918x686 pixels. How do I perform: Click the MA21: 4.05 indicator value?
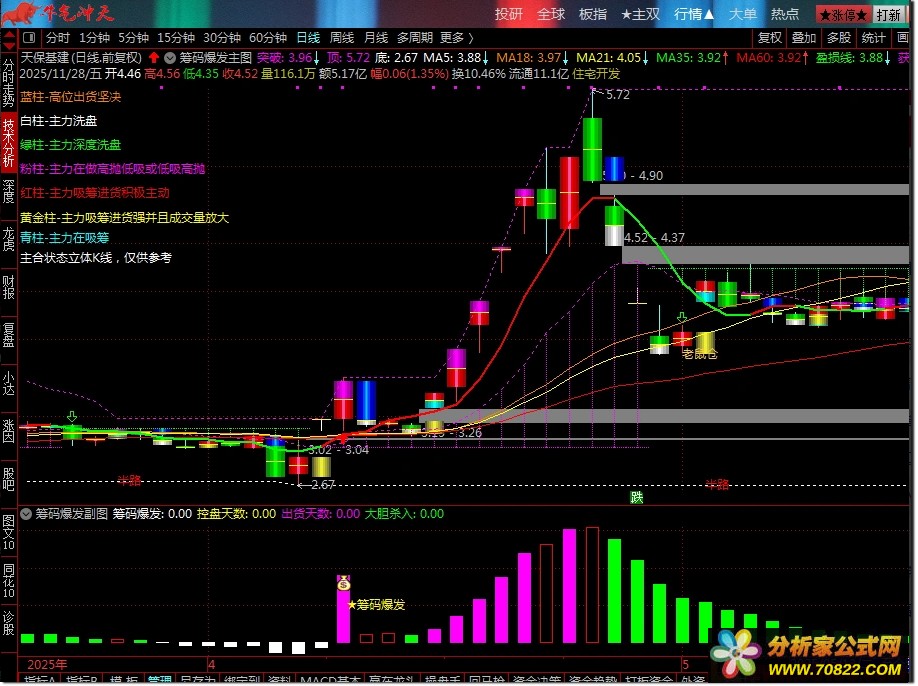[612, 58]
